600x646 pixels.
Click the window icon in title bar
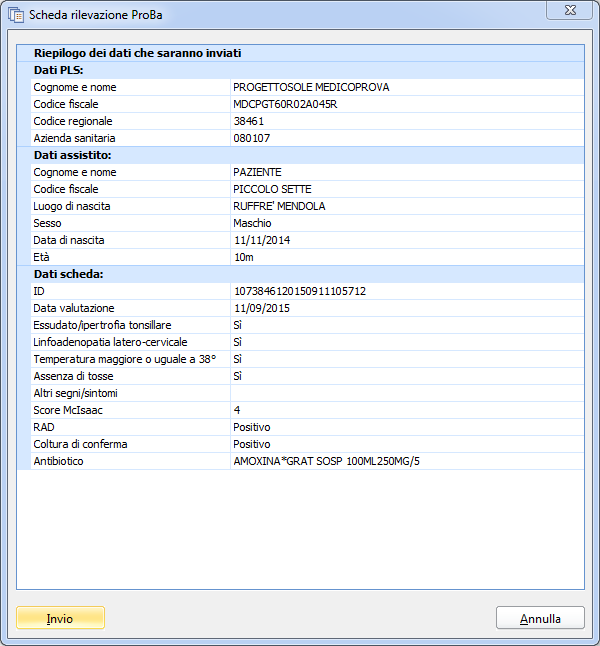16,15
